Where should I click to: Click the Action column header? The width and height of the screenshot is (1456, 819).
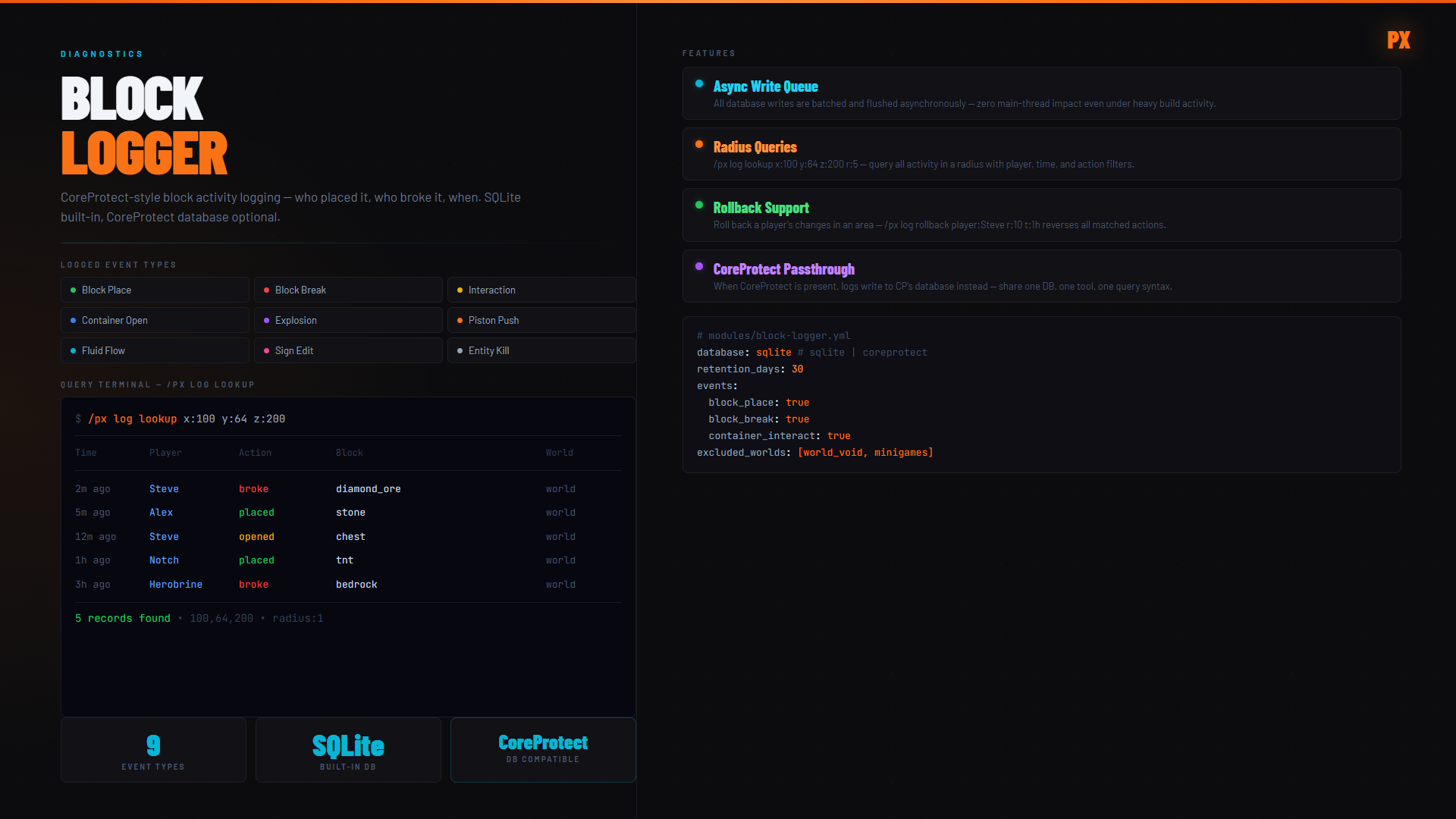255,453
